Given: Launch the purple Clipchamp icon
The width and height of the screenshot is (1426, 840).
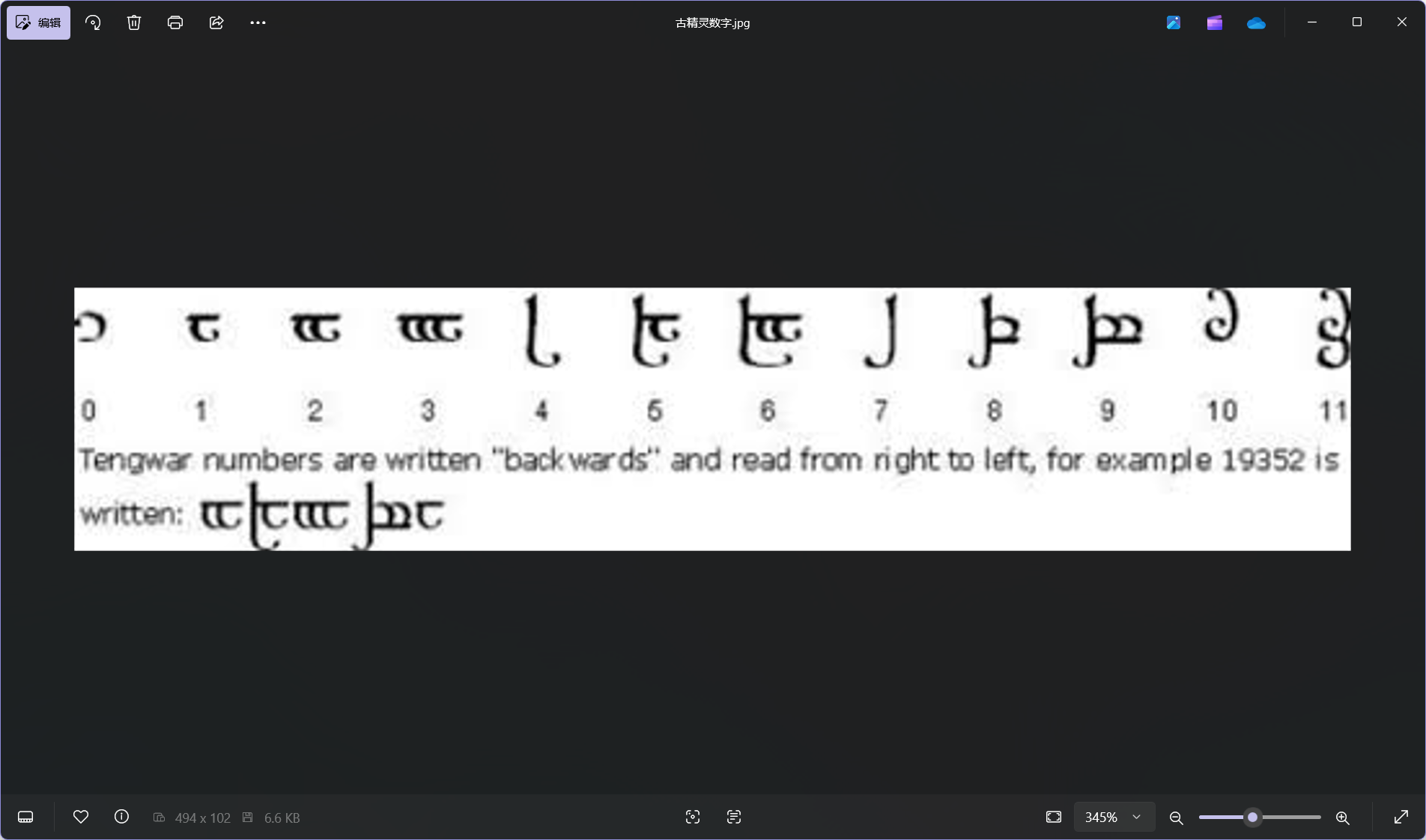Looking at the screenshot, I should tap(1215, 22).
